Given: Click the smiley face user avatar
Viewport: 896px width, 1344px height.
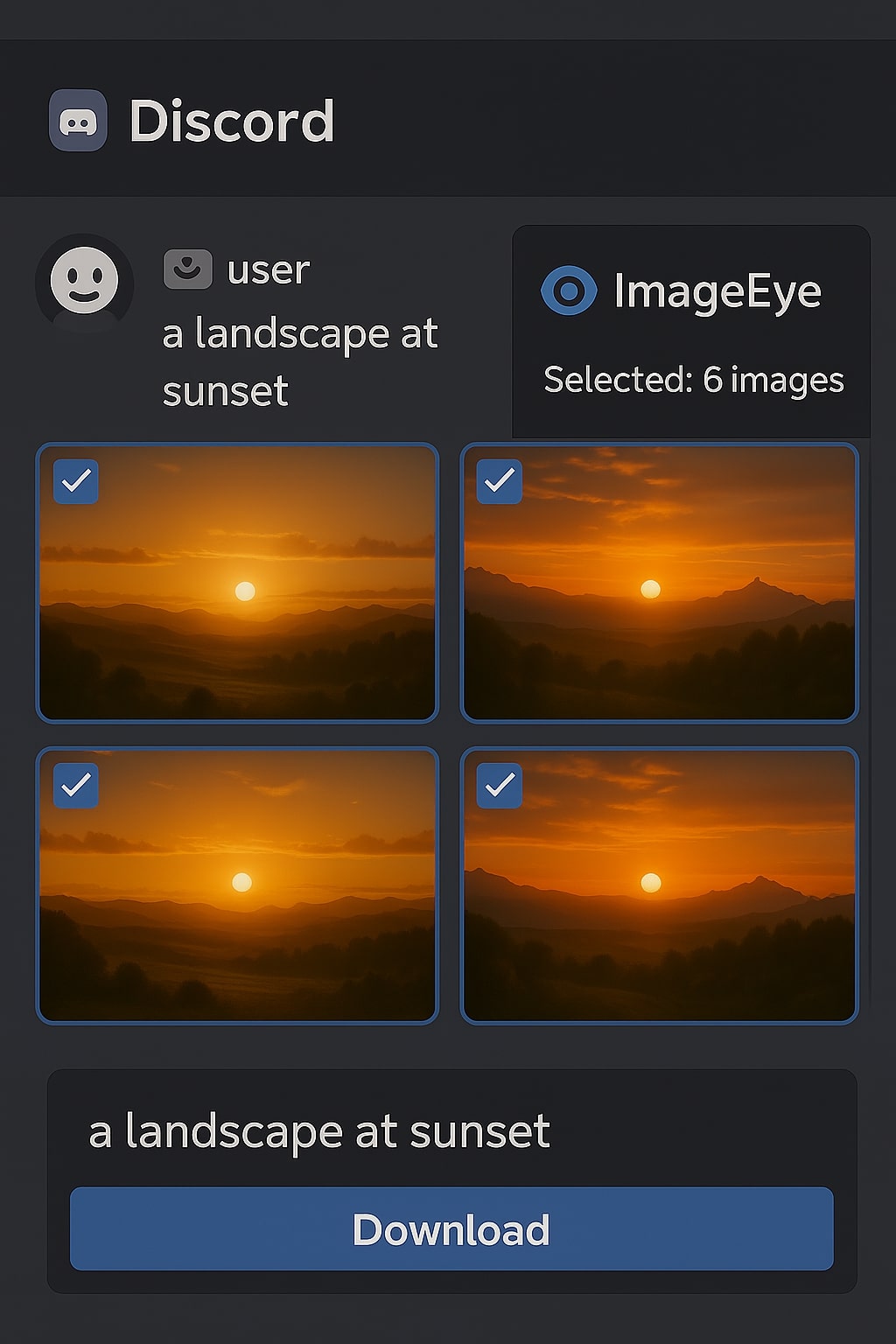Looking at the screenshot, I should pos(84,281).
